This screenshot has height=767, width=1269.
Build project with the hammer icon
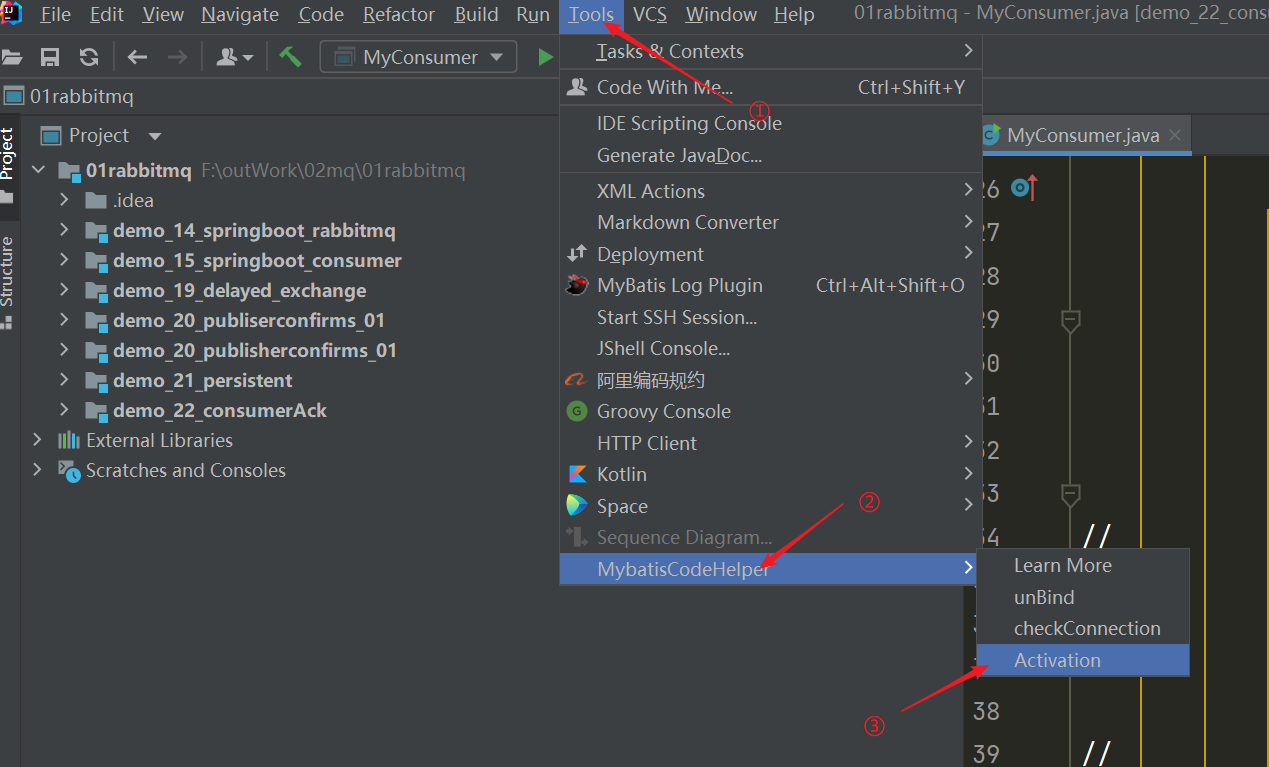[x=291, y=57]
